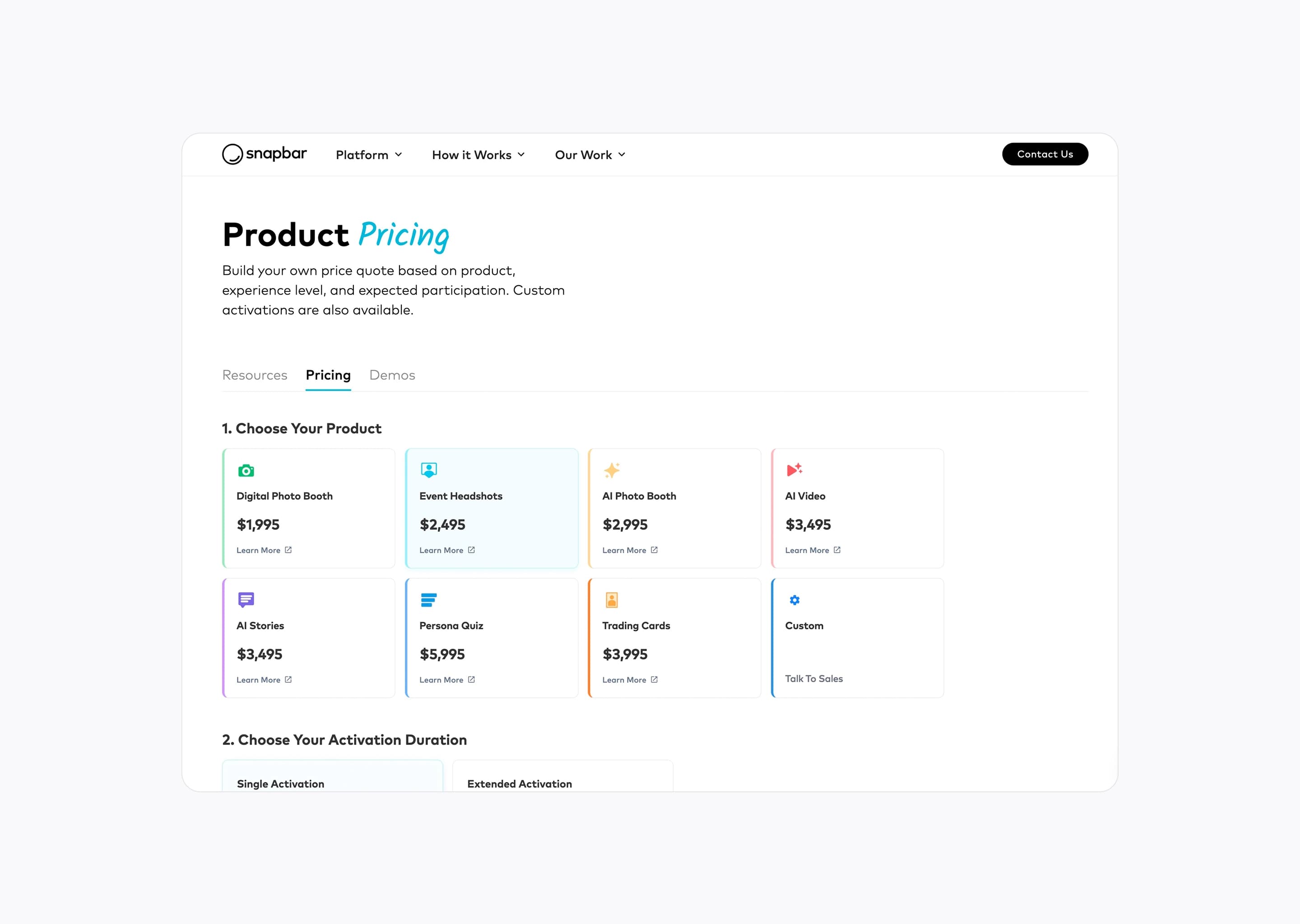Expand the How it Works menu

(x=478, y=154)
